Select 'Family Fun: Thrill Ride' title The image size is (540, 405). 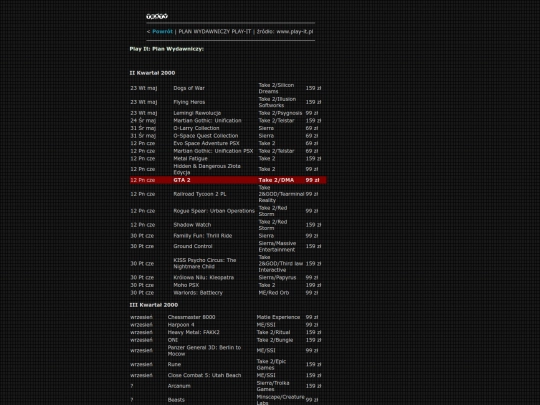point(202,236)
